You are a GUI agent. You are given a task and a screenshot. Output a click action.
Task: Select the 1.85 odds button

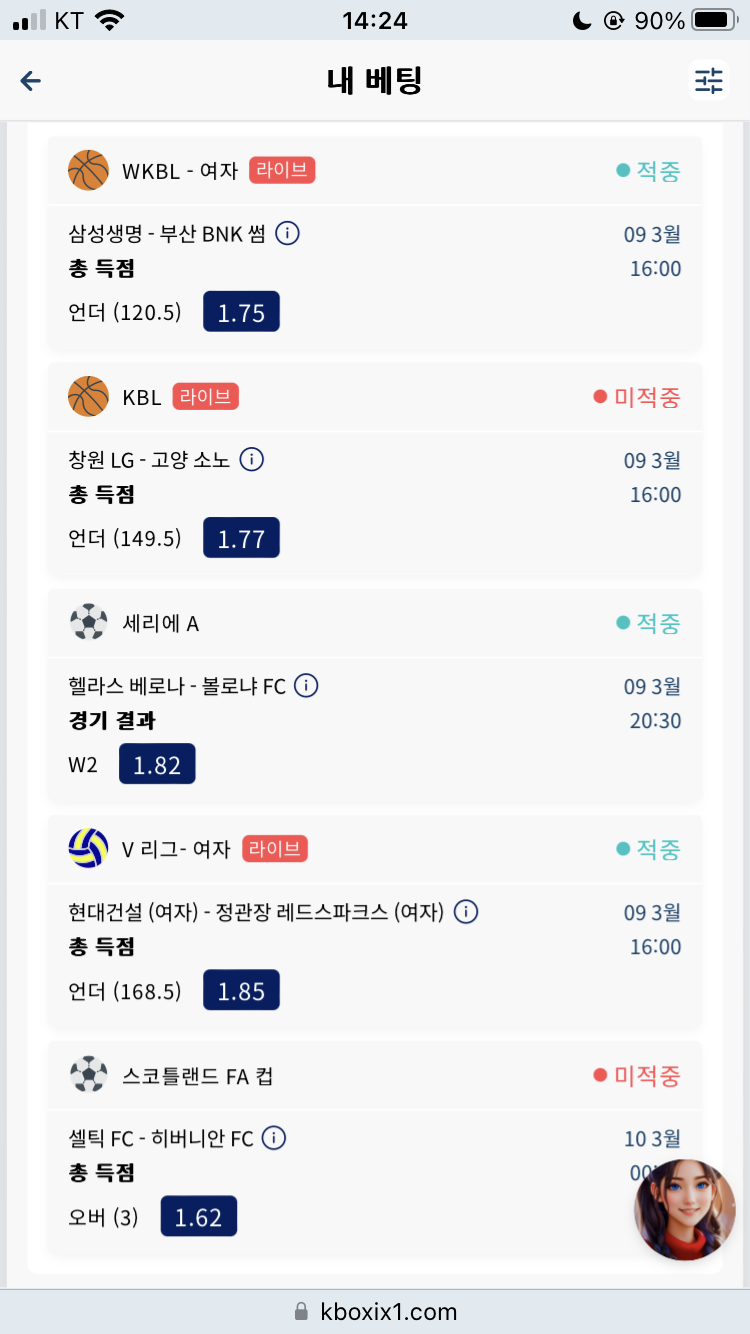(x=241, y=990)
